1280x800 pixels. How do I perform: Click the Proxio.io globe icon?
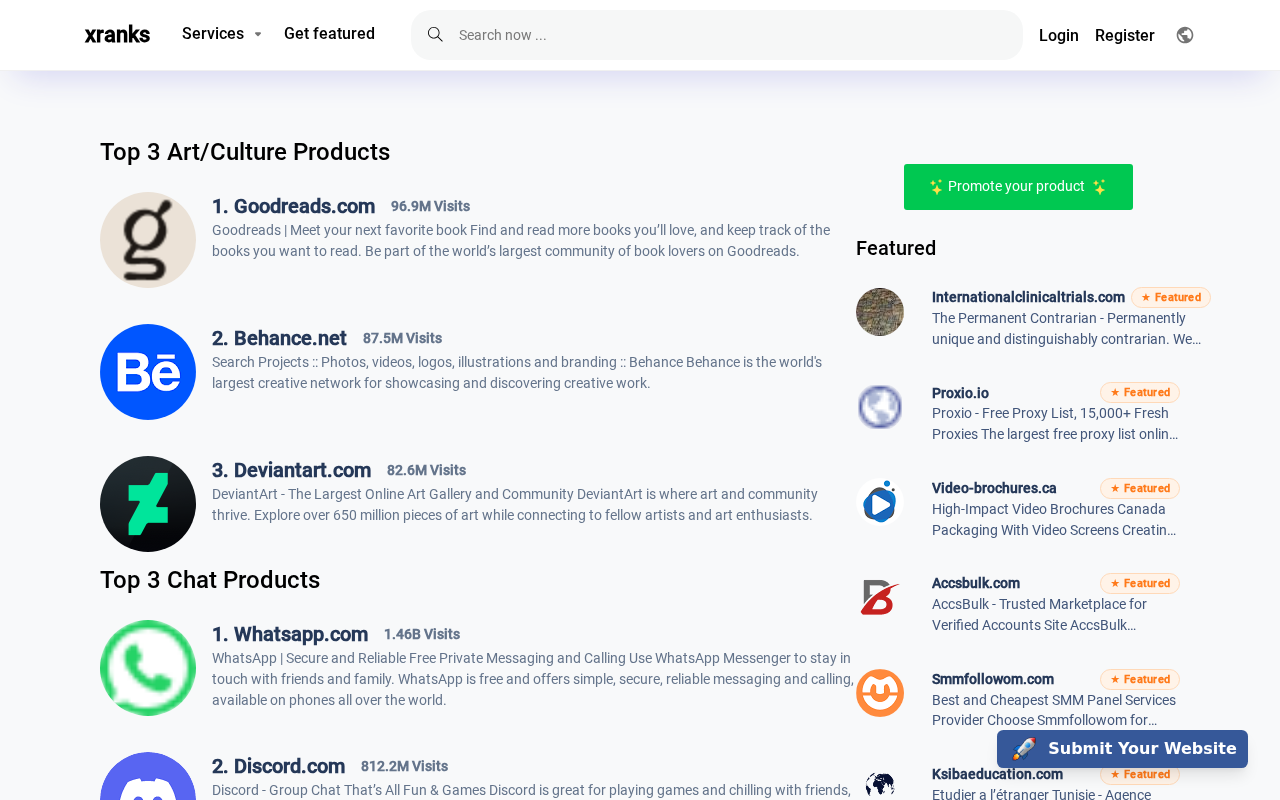[x=880, y=407]
